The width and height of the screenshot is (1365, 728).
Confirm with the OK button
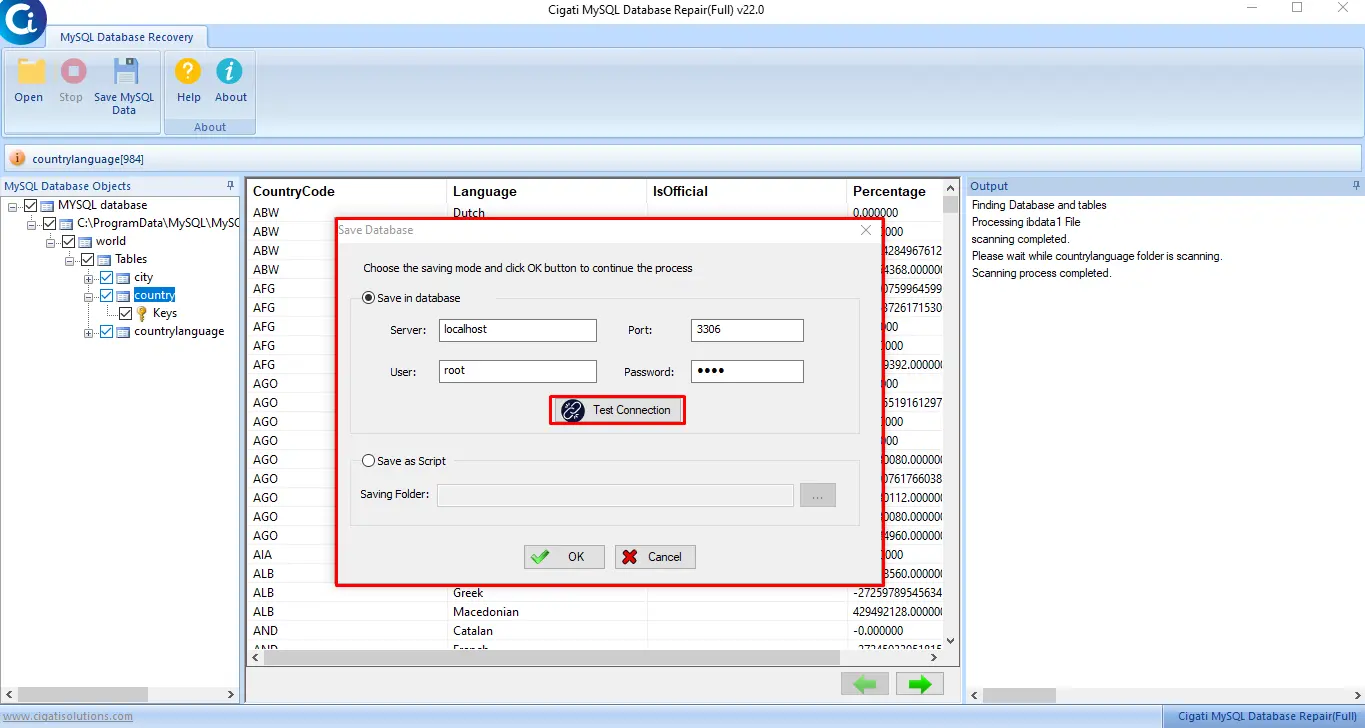(564, 557)
